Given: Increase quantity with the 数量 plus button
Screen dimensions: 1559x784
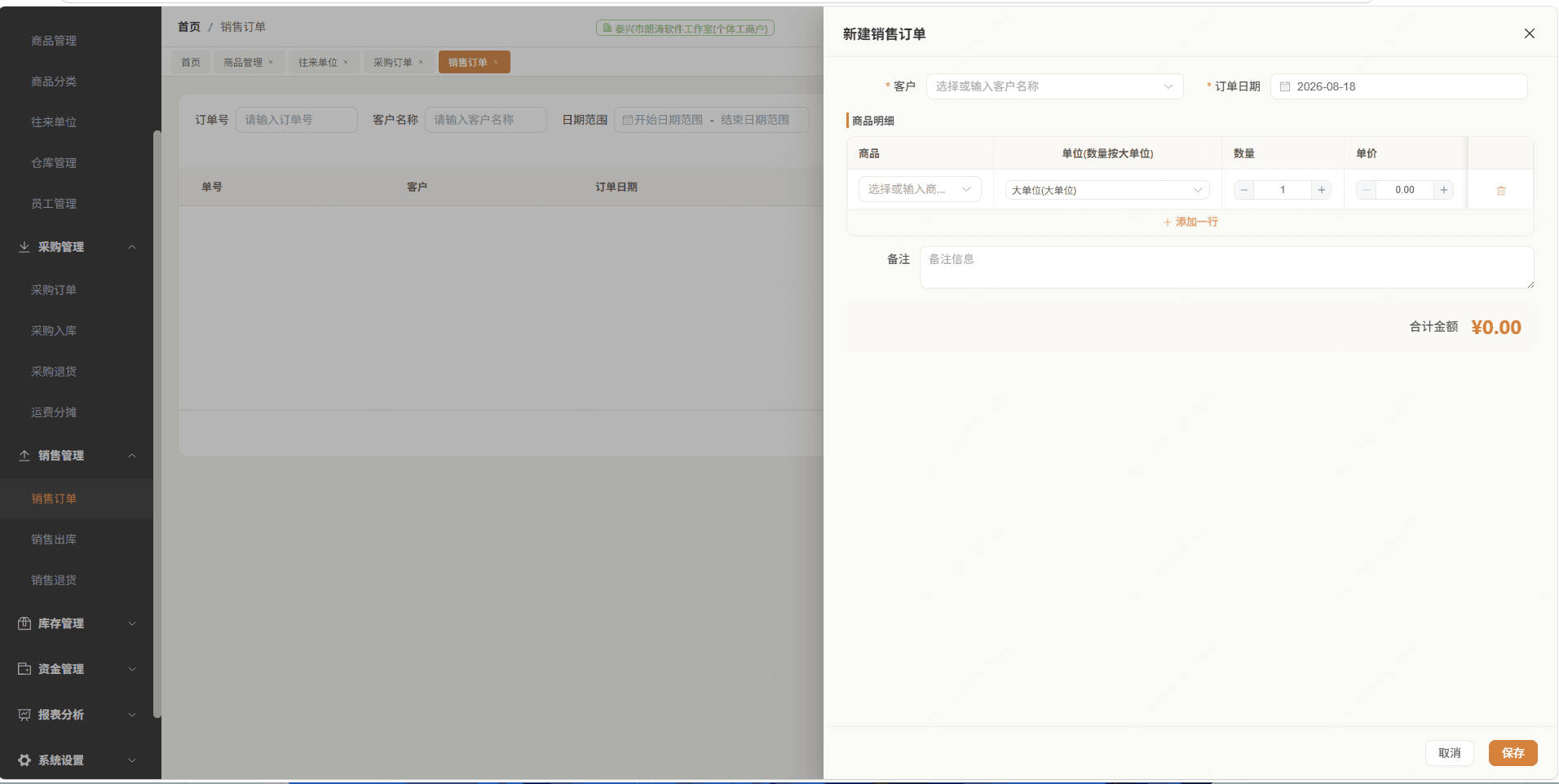Looking at the screenshot, I should 1321,190.
